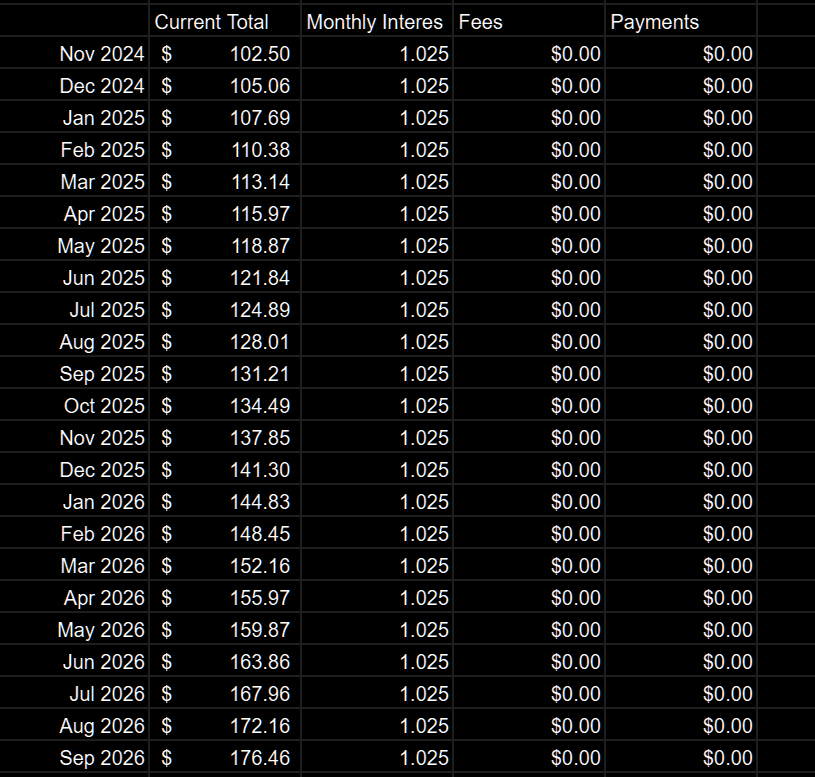Click the Feb 2026 date cell
The width and height of the screenshot is (815, 777).
coord(74,534)
